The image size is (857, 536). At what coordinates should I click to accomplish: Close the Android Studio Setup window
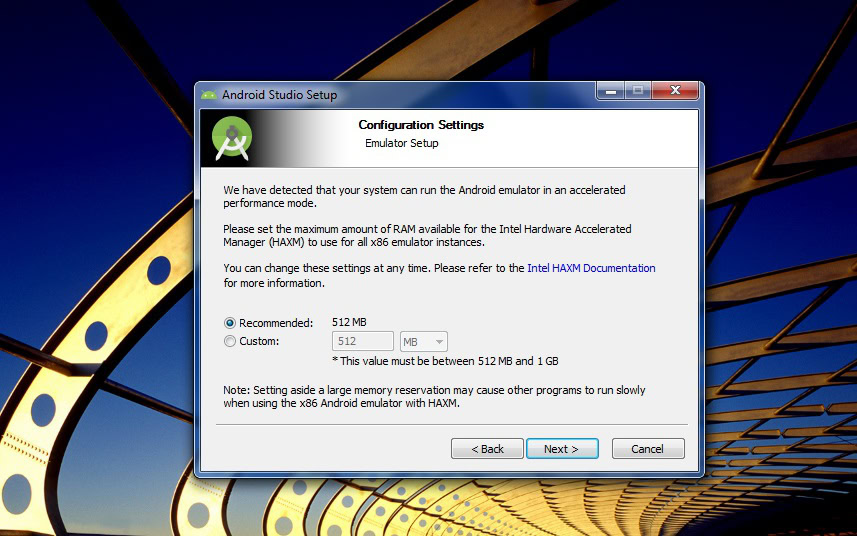(x=675, y=91)
